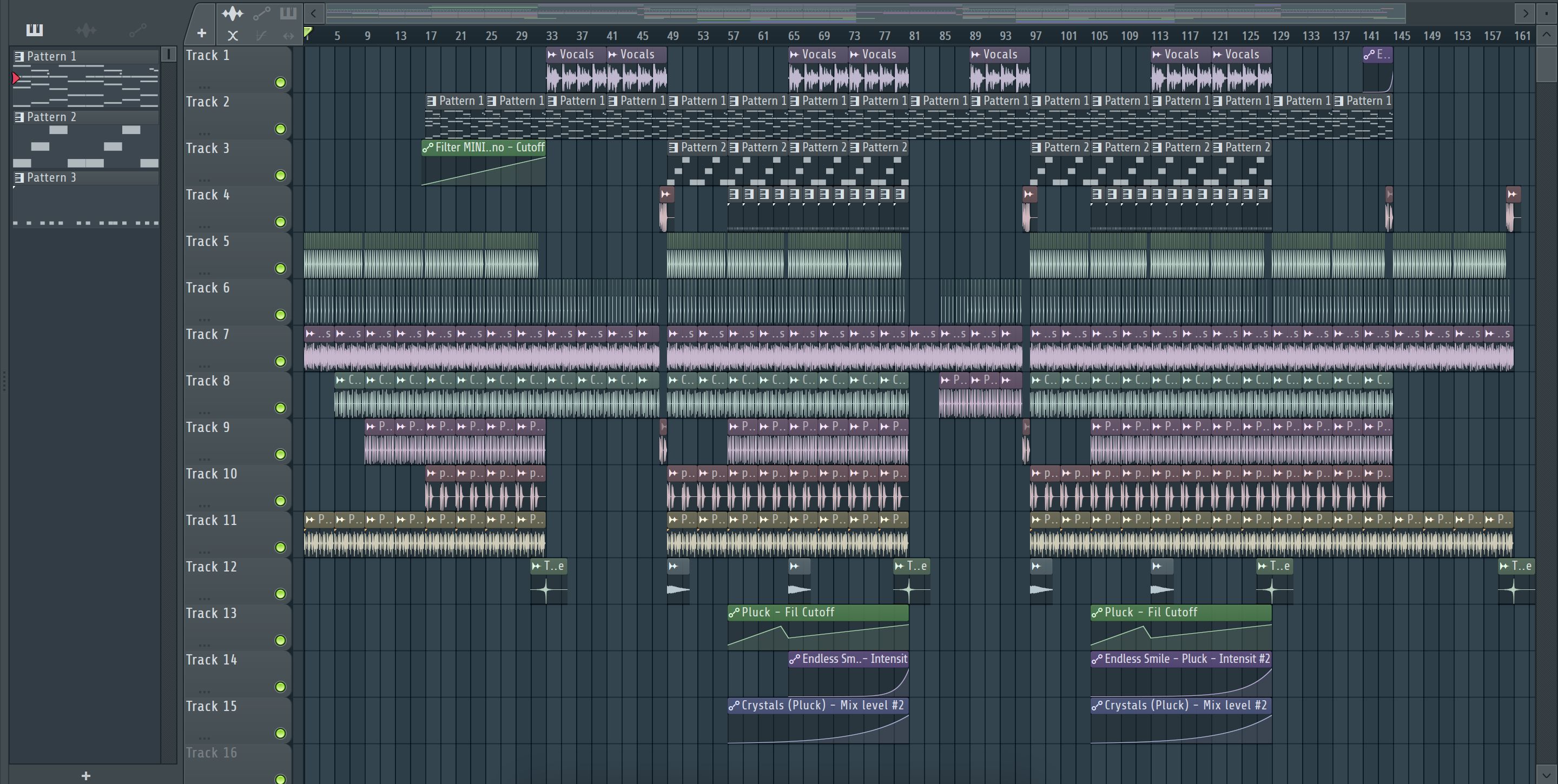Click the Pattern 1 piano-roll icon in the picker
Screen dimensions: 1558x784
coord(19,56)
